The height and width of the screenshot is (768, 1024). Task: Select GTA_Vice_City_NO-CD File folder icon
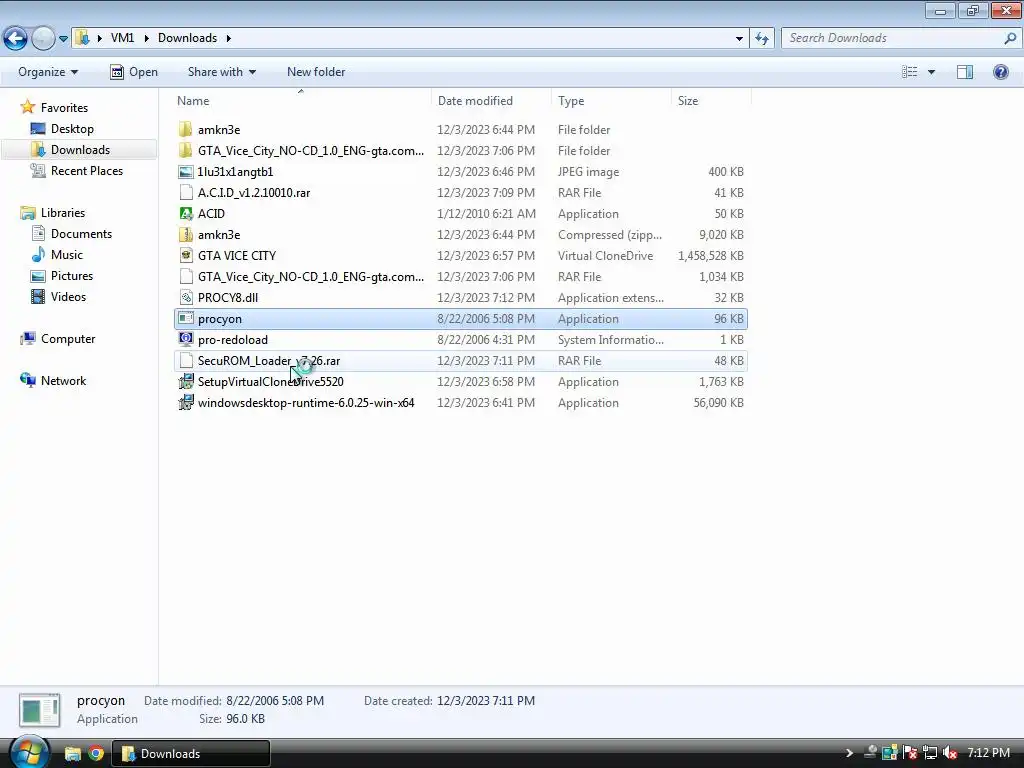(x=186, y=150)
